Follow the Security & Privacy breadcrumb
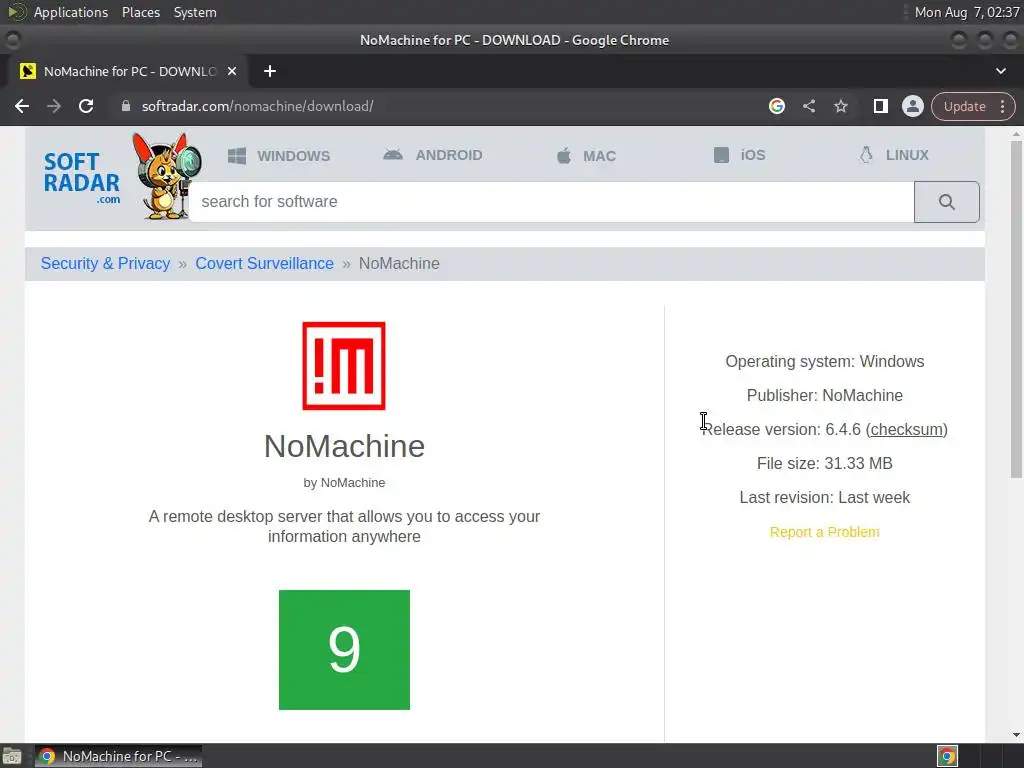 (x=105, y=263)
